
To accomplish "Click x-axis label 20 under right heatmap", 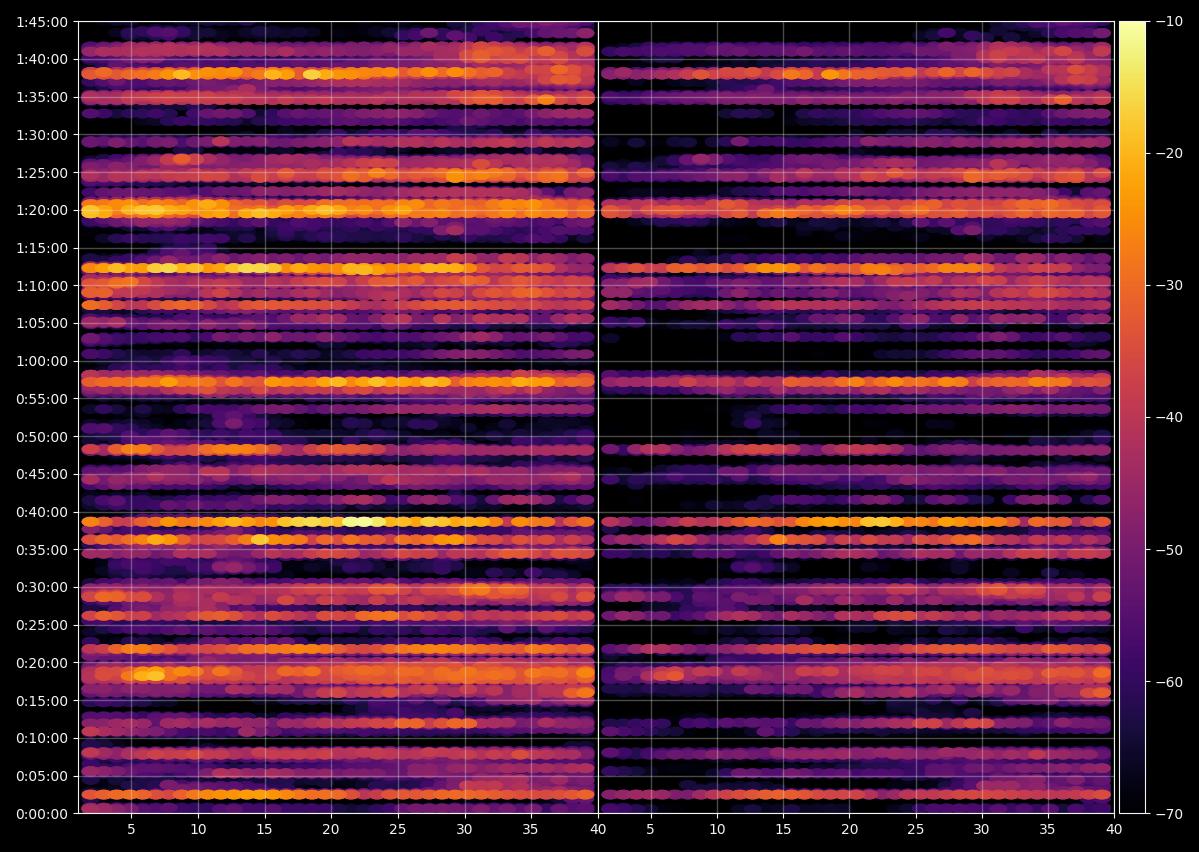I will click(849, 829).
